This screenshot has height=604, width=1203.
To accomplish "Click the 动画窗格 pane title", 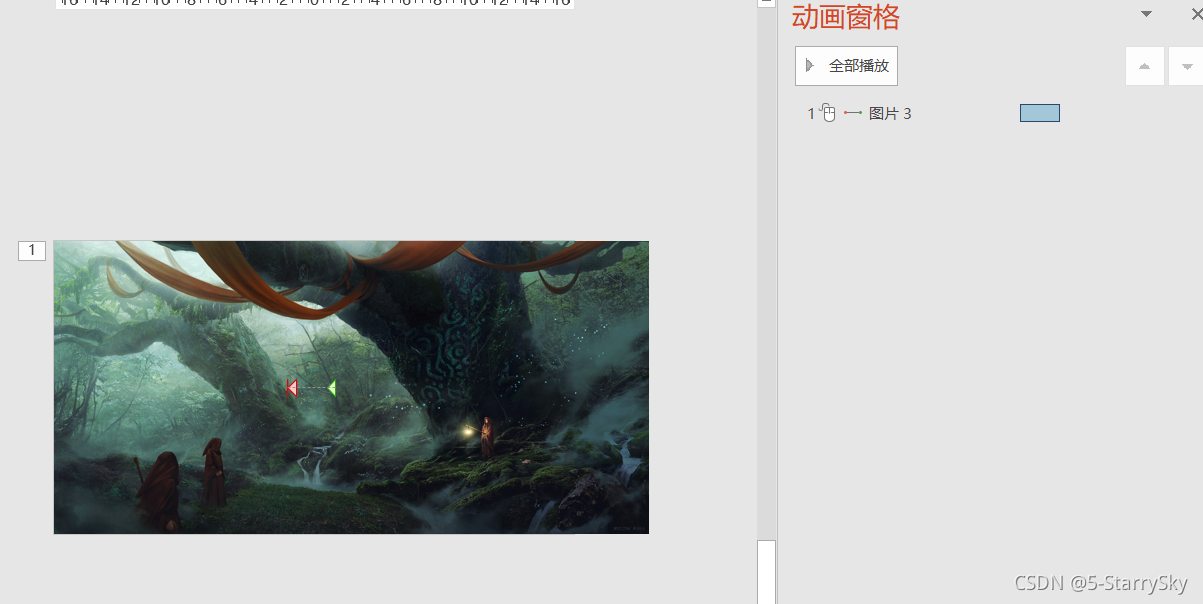I will pos(846,17).
